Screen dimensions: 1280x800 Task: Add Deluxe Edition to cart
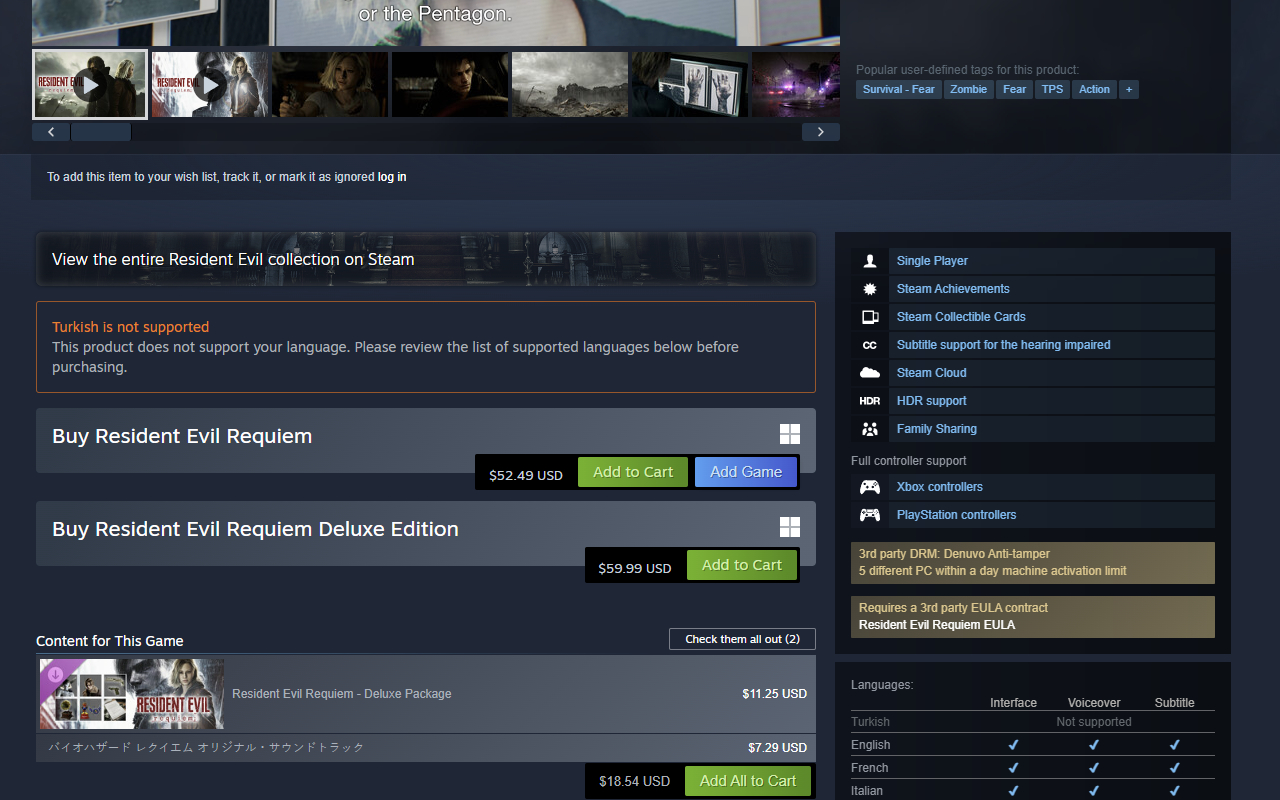pyautogui.click(x=742, y=565)
